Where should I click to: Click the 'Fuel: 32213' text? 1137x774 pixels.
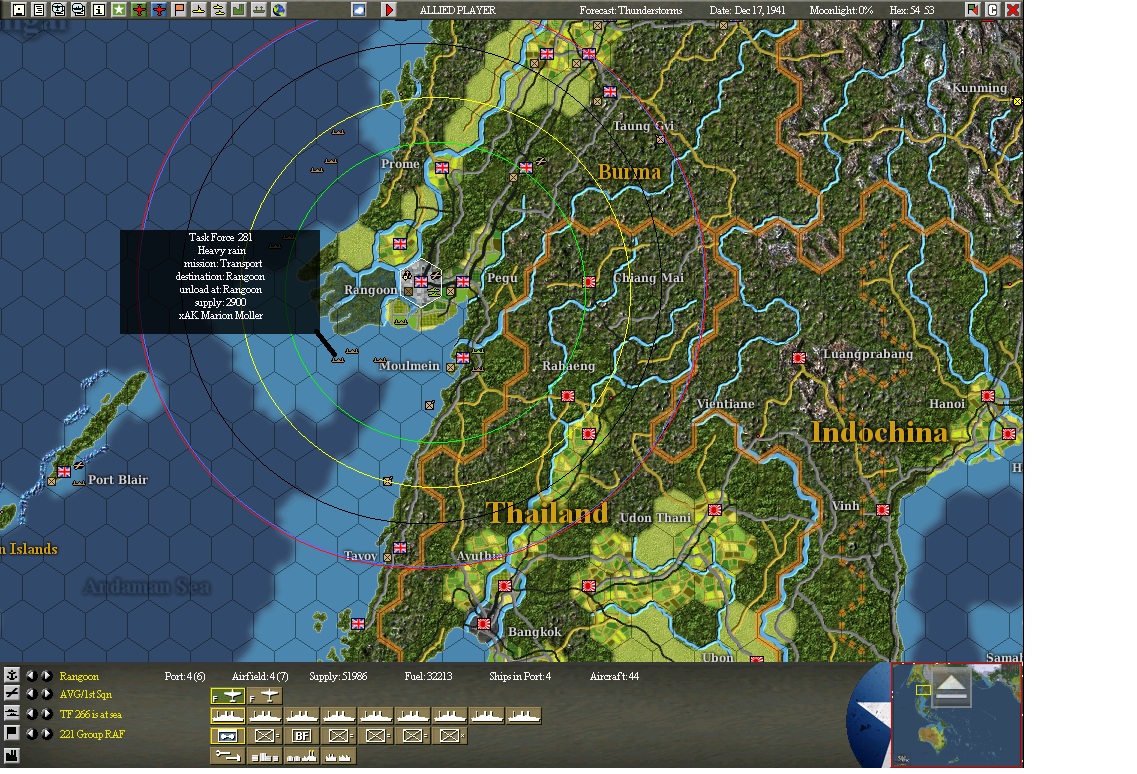point(429,676)
